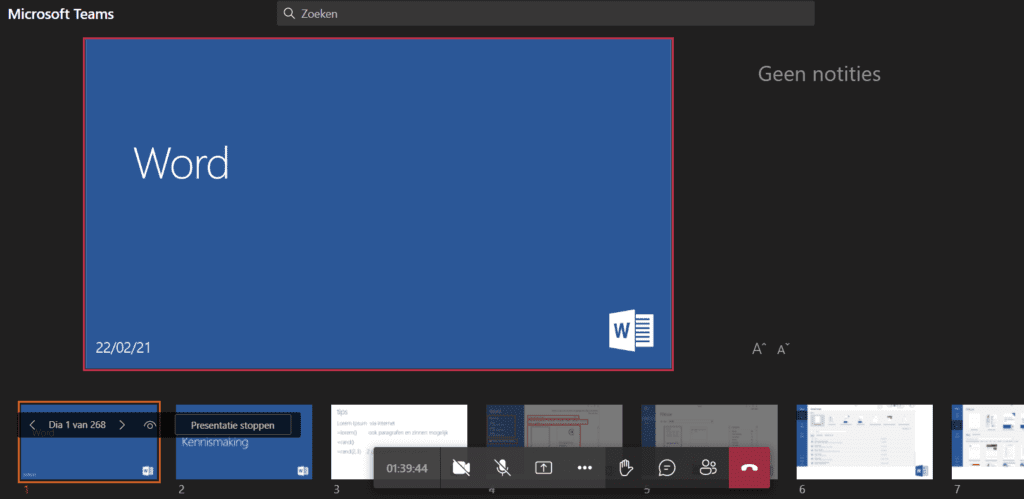Open more actions ellipsis menu
The width and height of the screenshot is (1024, 499).
click(584, 468)
